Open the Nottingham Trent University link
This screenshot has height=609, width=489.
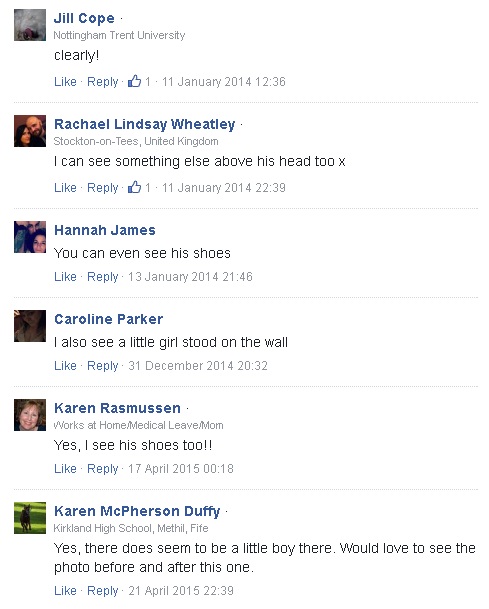[x=119, y=35]
